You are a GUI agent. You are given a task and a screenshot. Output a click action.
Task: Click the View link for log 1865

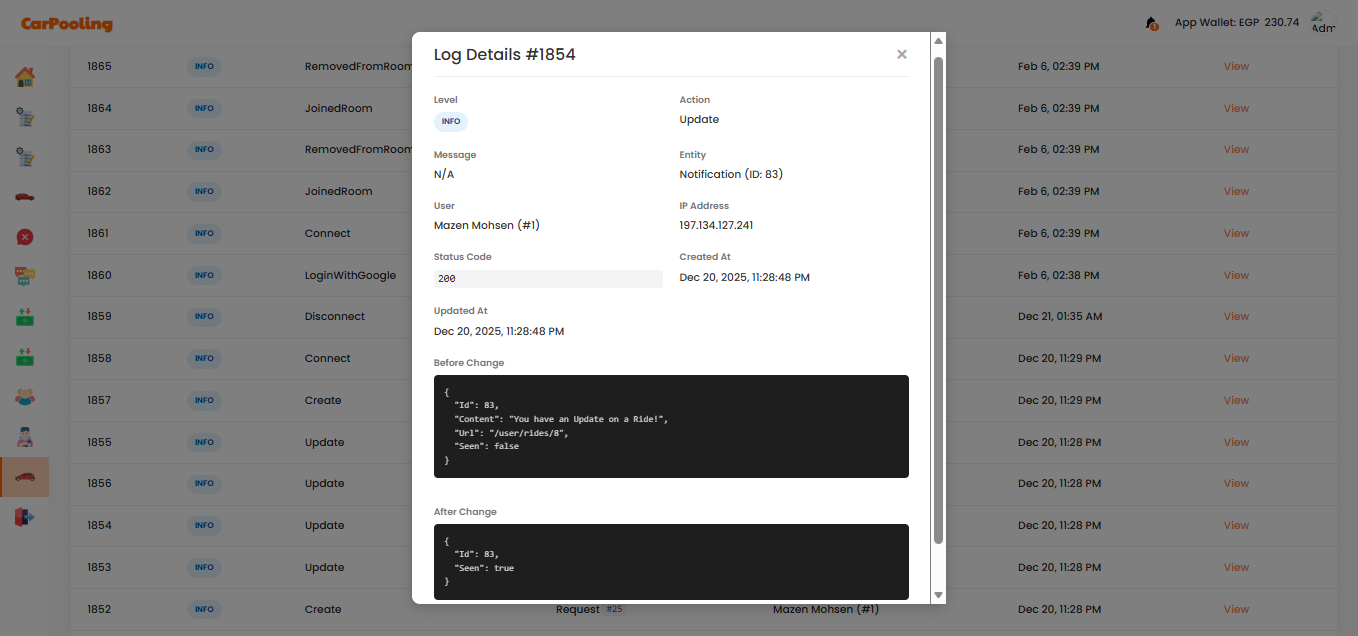(x=1236, y=67)
